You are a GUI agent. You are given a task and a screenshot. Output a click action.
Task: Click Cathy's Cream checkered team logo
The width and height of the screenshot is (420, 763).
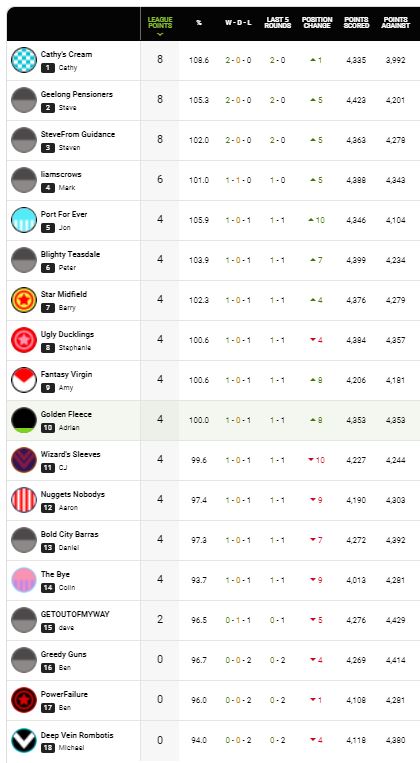pyautogui.click(x=24, y=60)
